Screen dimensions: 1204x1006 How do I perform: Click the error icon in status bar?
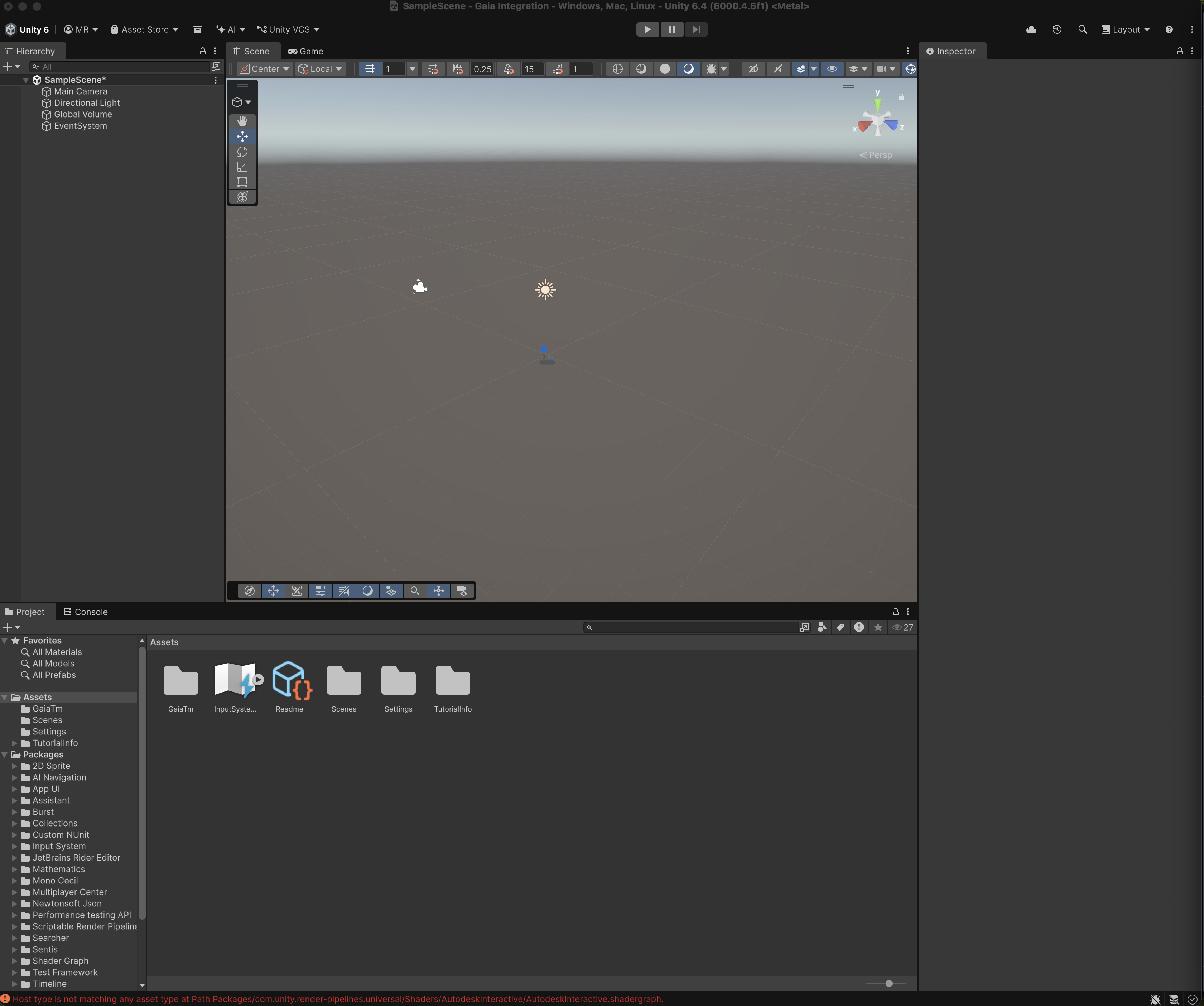6,998
